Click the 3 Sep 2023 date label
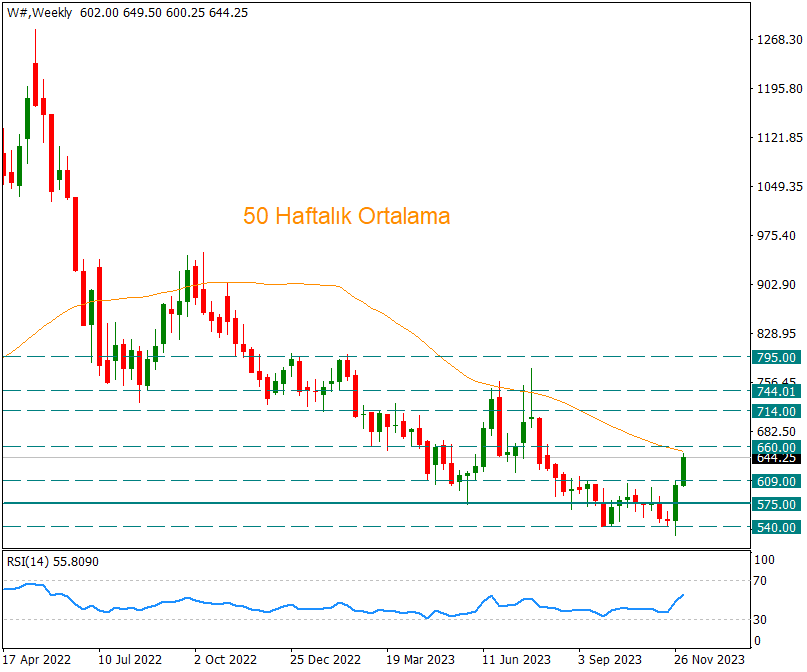Screen dimensions: 807x672 (609, 660)
